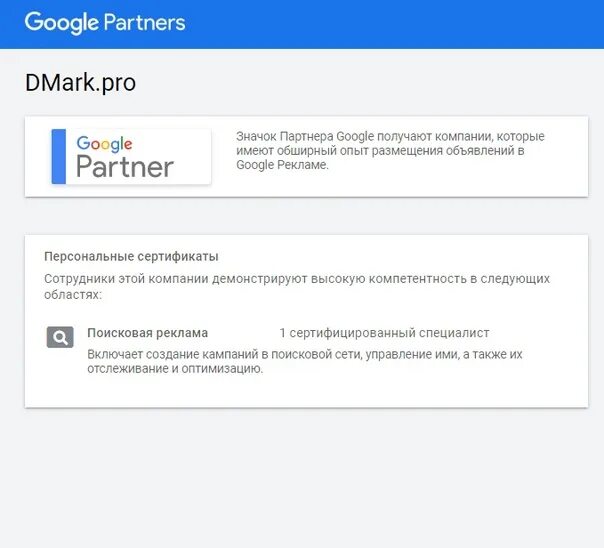
Task: Click the Google Partner badge image
Action: point(131,156)
